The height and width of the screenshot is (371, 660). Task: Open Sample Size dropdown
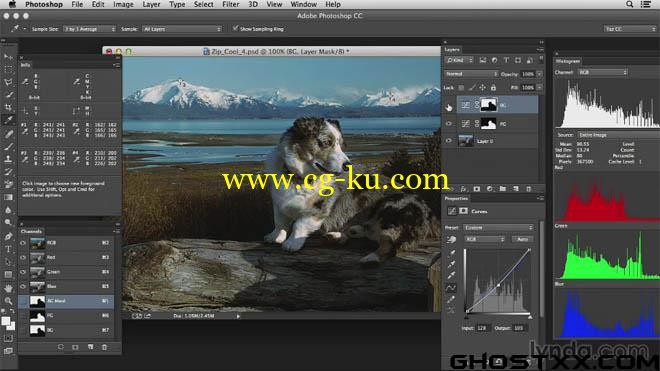pyautogui.click(x=89, y=29)
